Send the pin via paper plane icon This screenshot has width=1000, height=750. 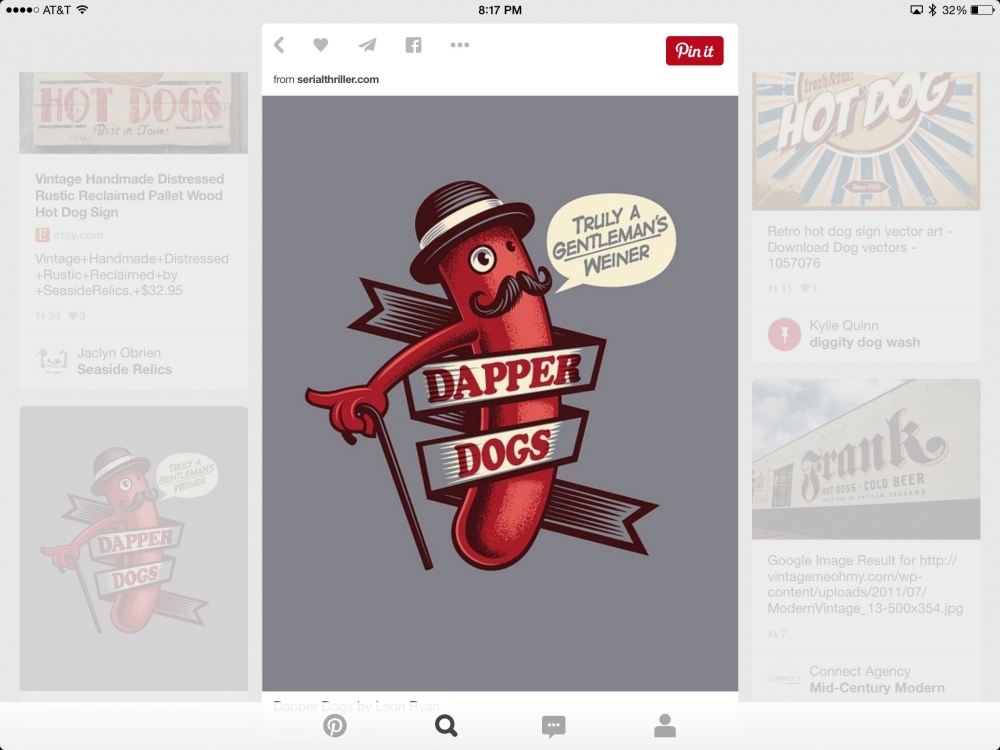tap(367, 45)
